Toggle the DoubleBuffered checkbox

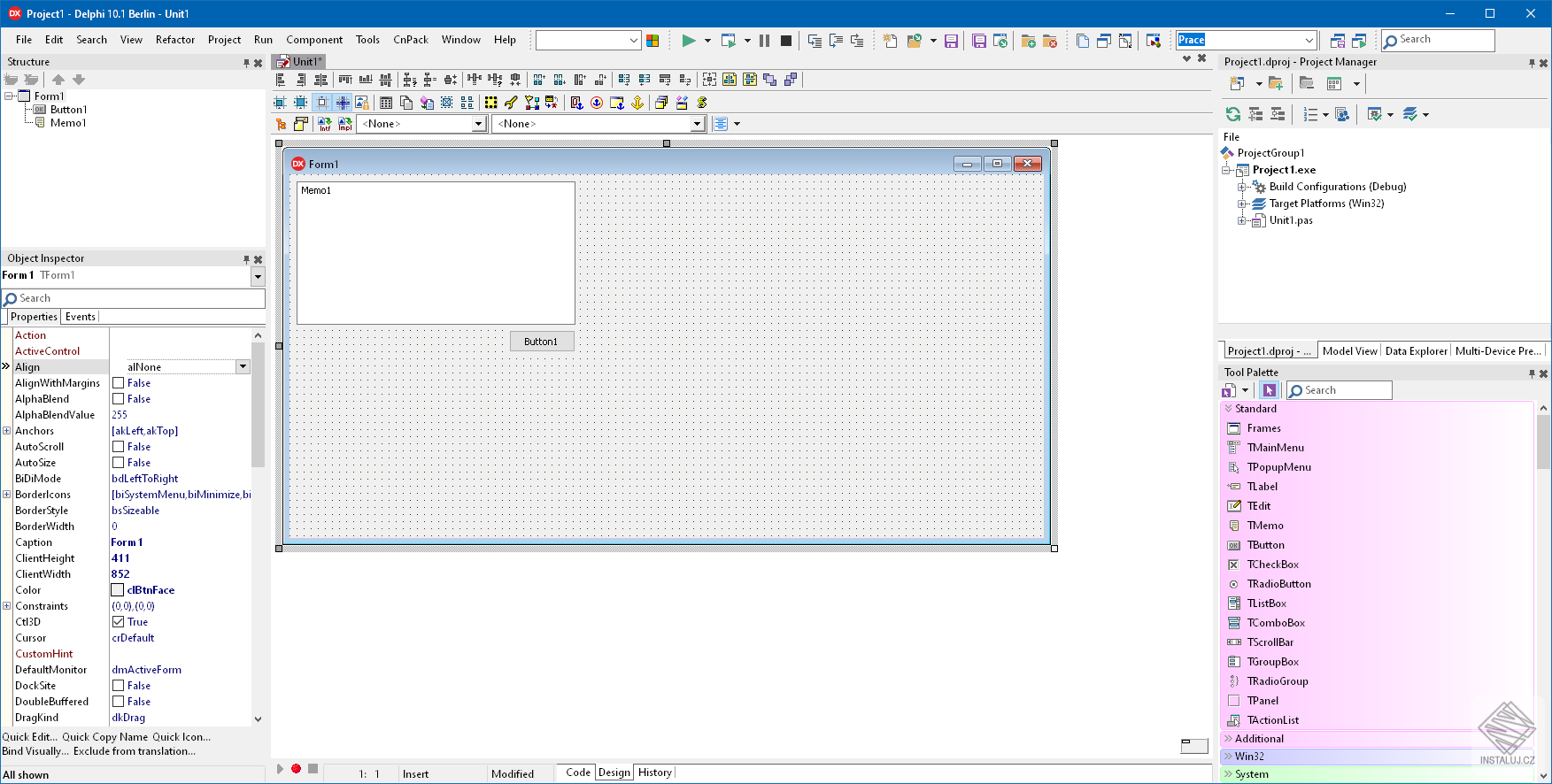point(118,702)
